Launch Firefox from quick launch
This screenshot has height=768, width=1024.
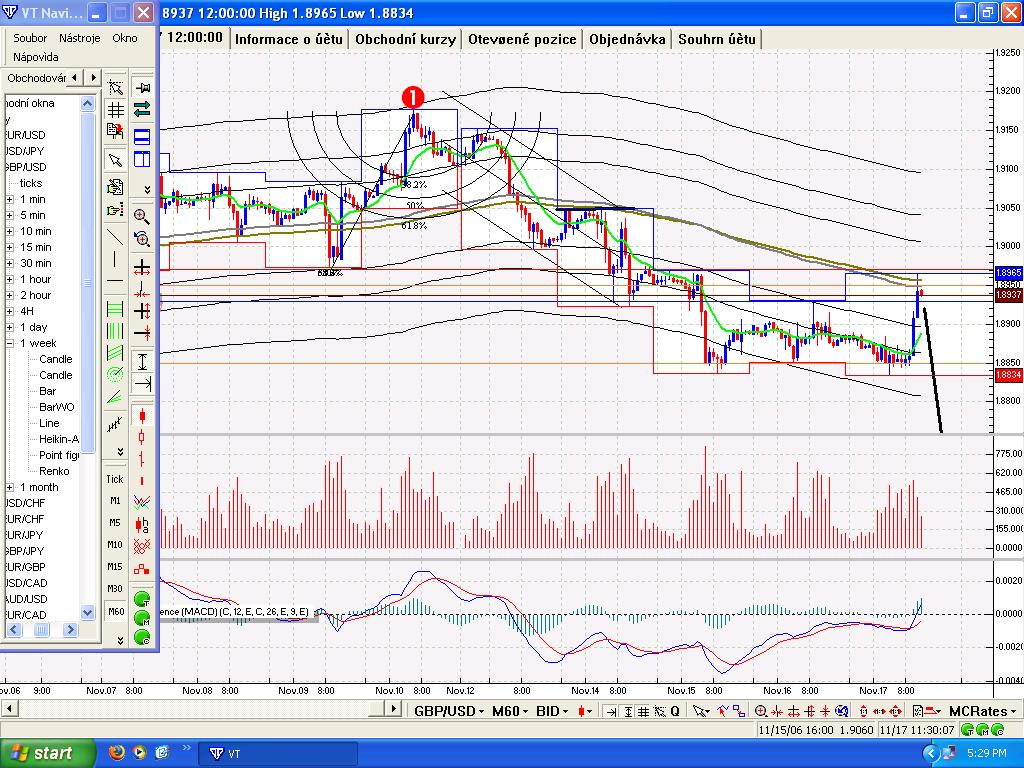[116, 753]
